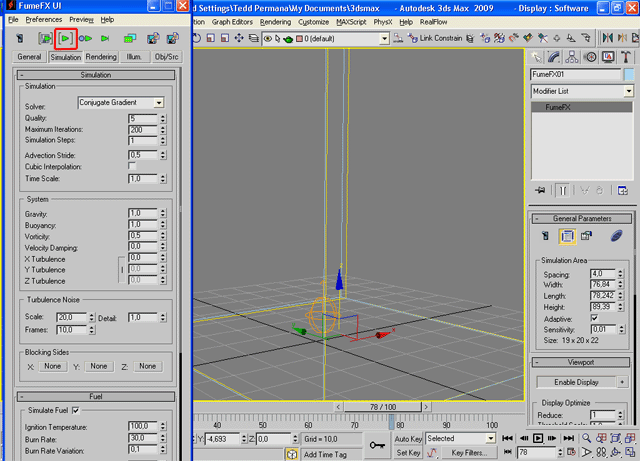Play the animation
The height and width of the screenshot is (461, 640).
[x=538, y=438]
